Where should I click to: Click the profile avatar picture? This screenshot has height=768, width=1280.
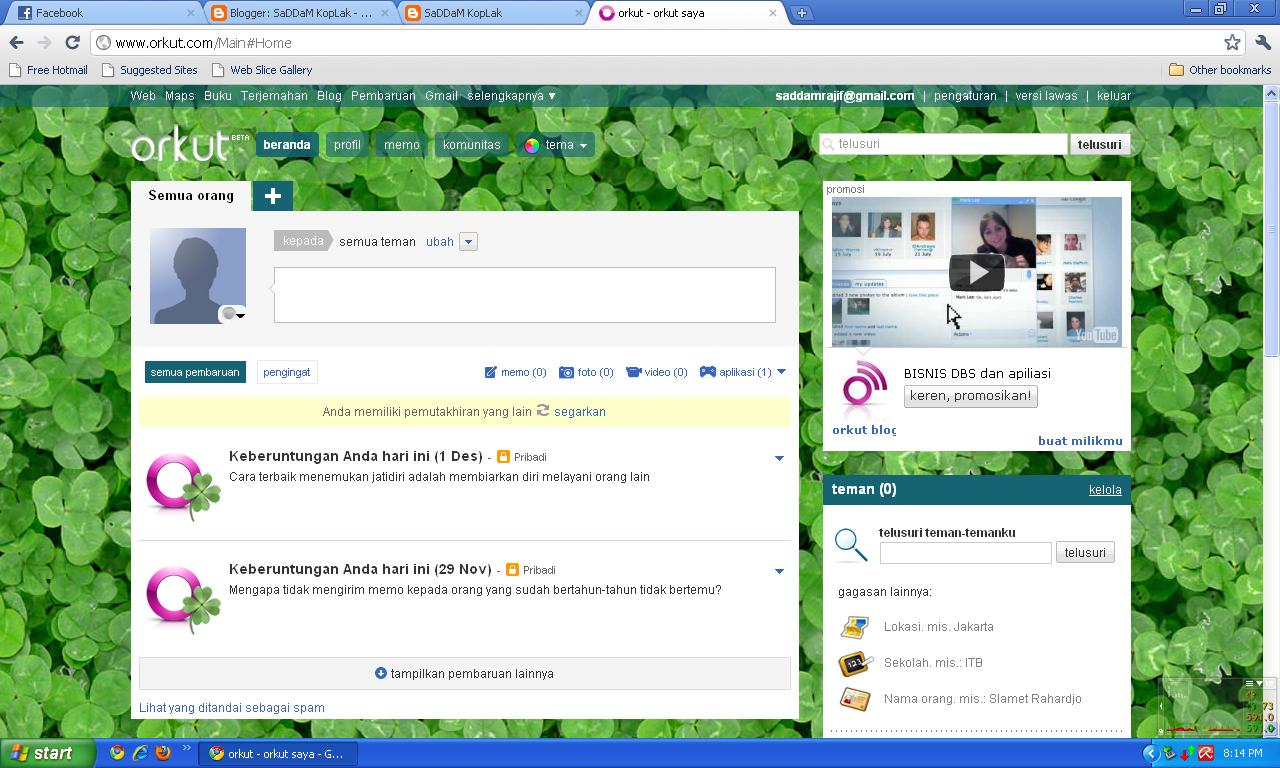pos(197,275)
